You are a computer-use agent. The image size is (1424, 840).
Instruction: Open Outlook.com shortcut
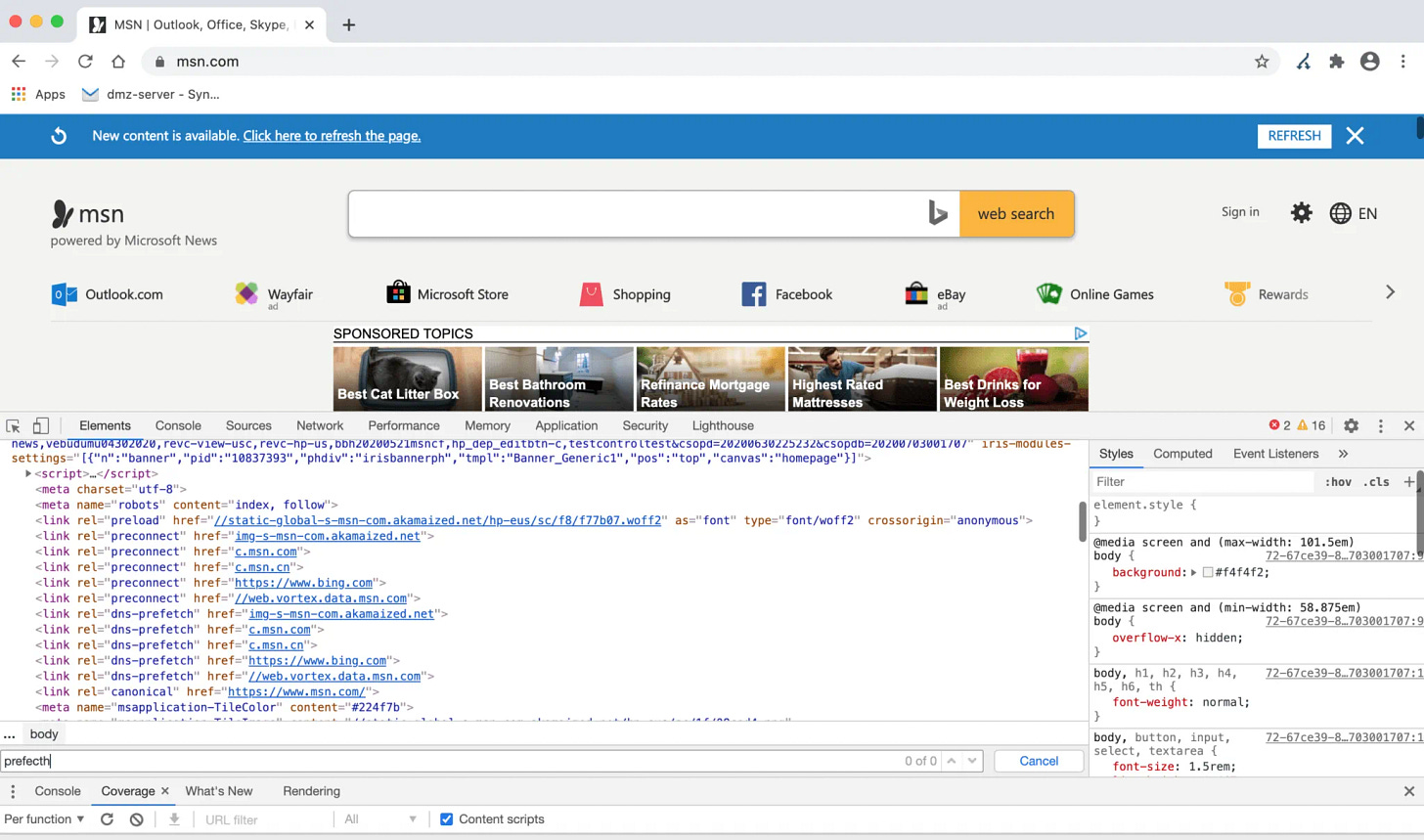pos(108,294)
